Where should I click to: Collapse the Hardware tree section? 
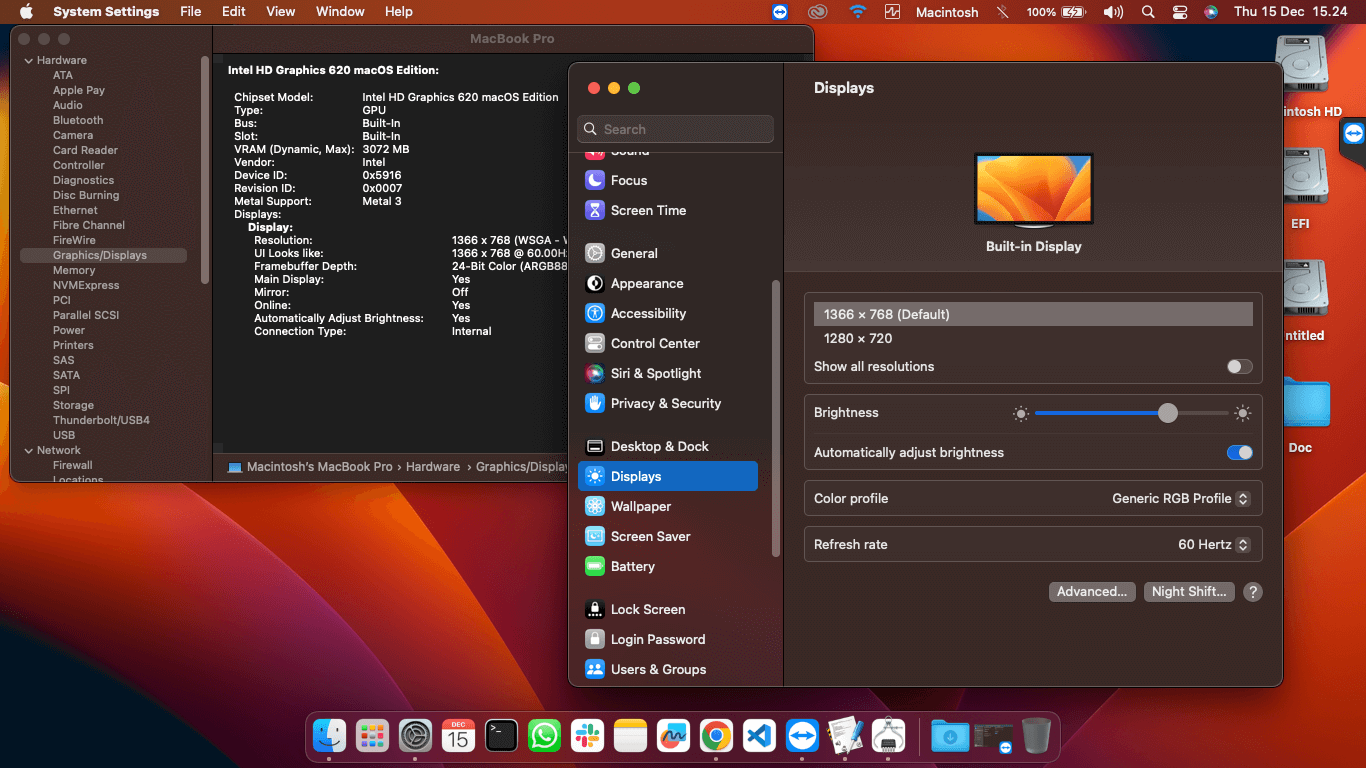pos(27,60)
